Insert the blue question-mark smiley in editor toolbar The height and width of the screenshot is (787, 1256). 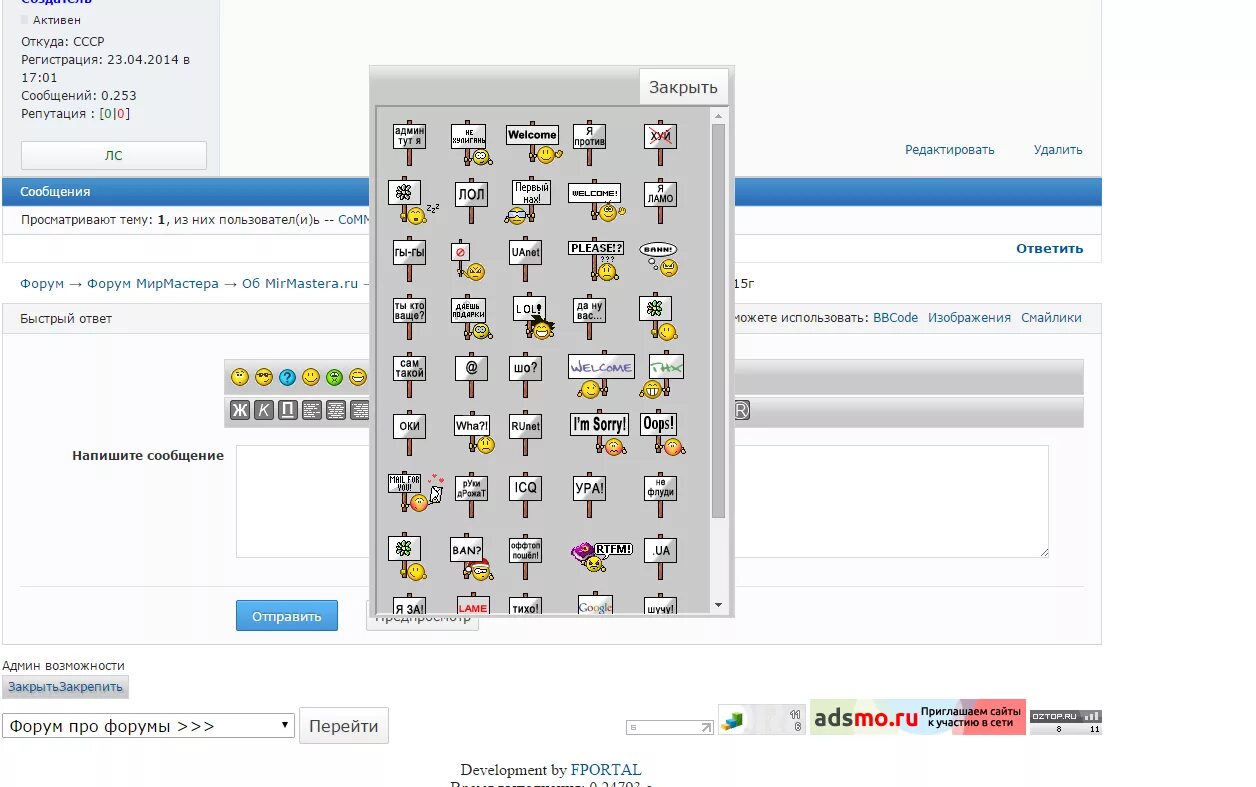click(287, 377)
